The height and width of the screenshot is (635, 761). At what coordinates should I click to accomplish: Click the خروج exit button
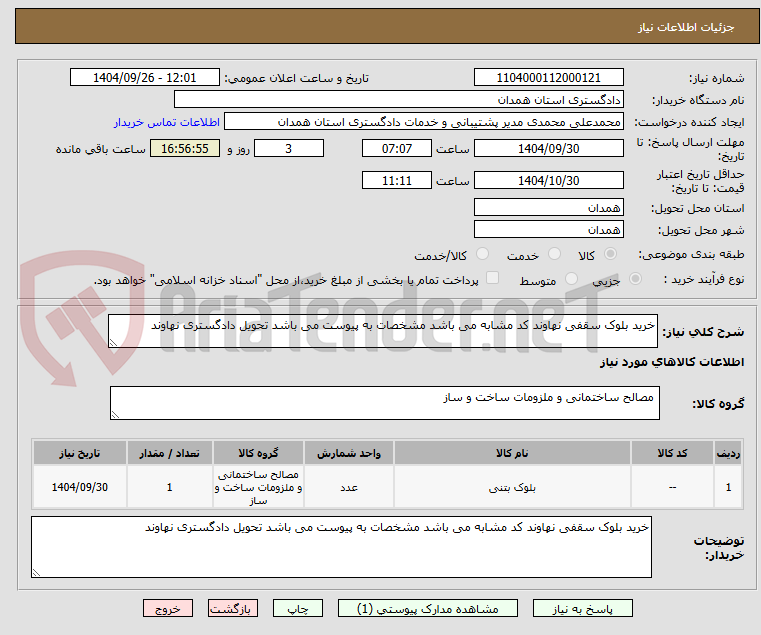(x=168, y=608)
